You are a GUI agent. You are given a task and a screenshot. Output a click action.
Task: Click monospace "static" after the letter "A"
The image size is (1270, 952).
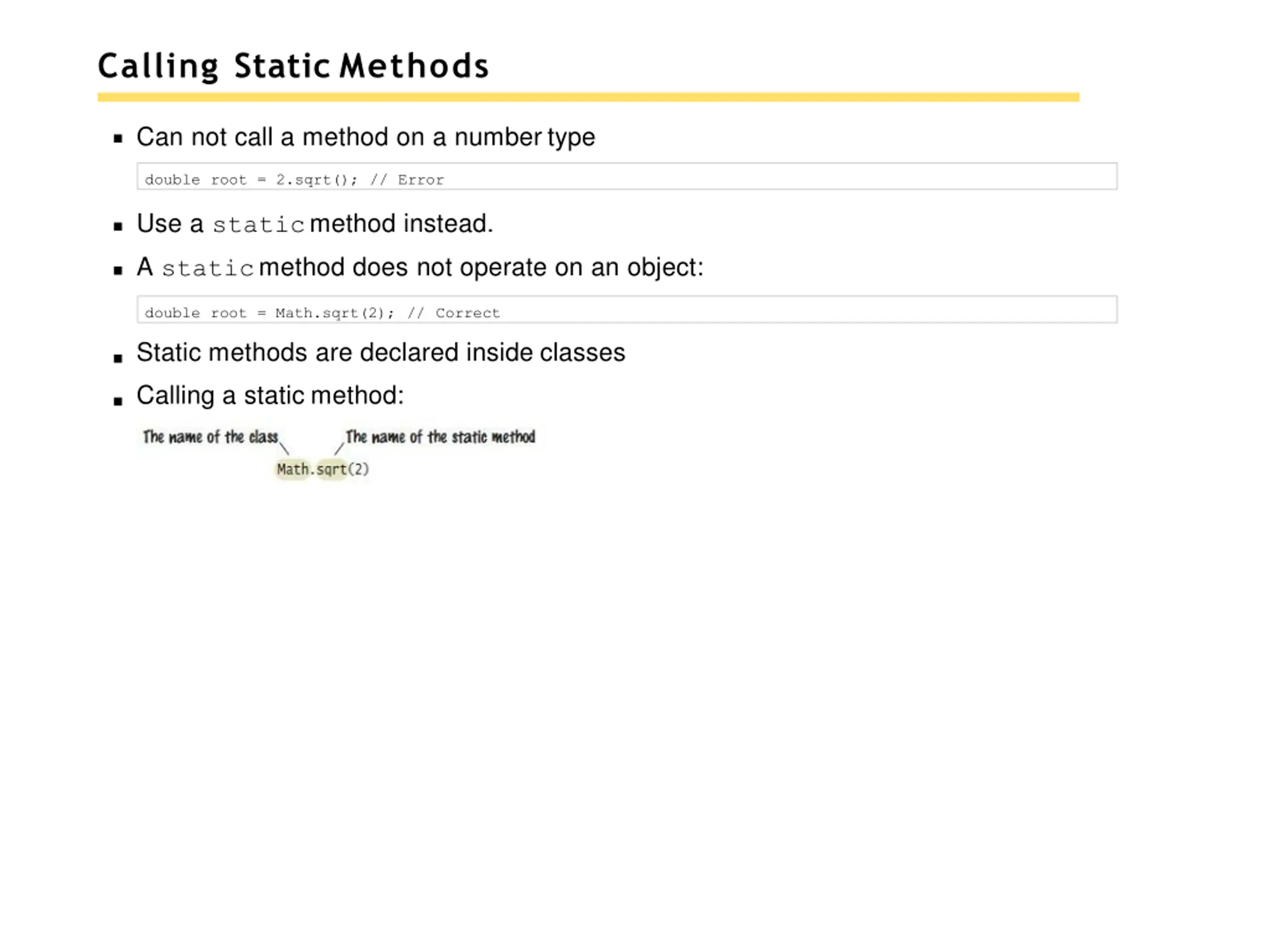pos(207,268)
